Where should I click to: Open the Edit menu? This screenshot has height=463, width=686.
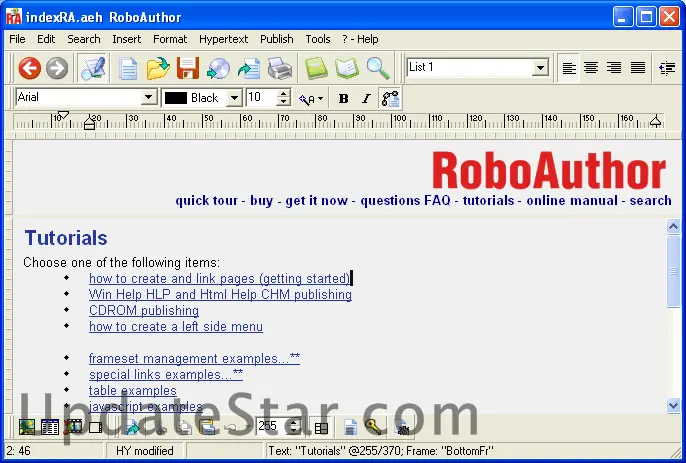point(46,39)
